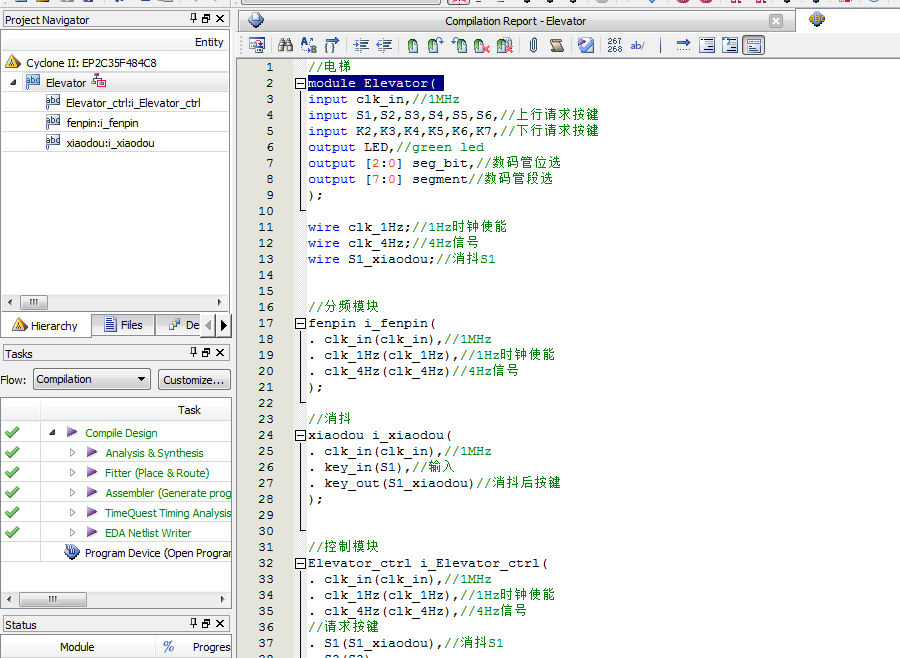Image resolution: width=900 pixels, height=658 pixels.
Task: Click the binoculars Find icon in editor toolbar
Action: coord(285,45)
